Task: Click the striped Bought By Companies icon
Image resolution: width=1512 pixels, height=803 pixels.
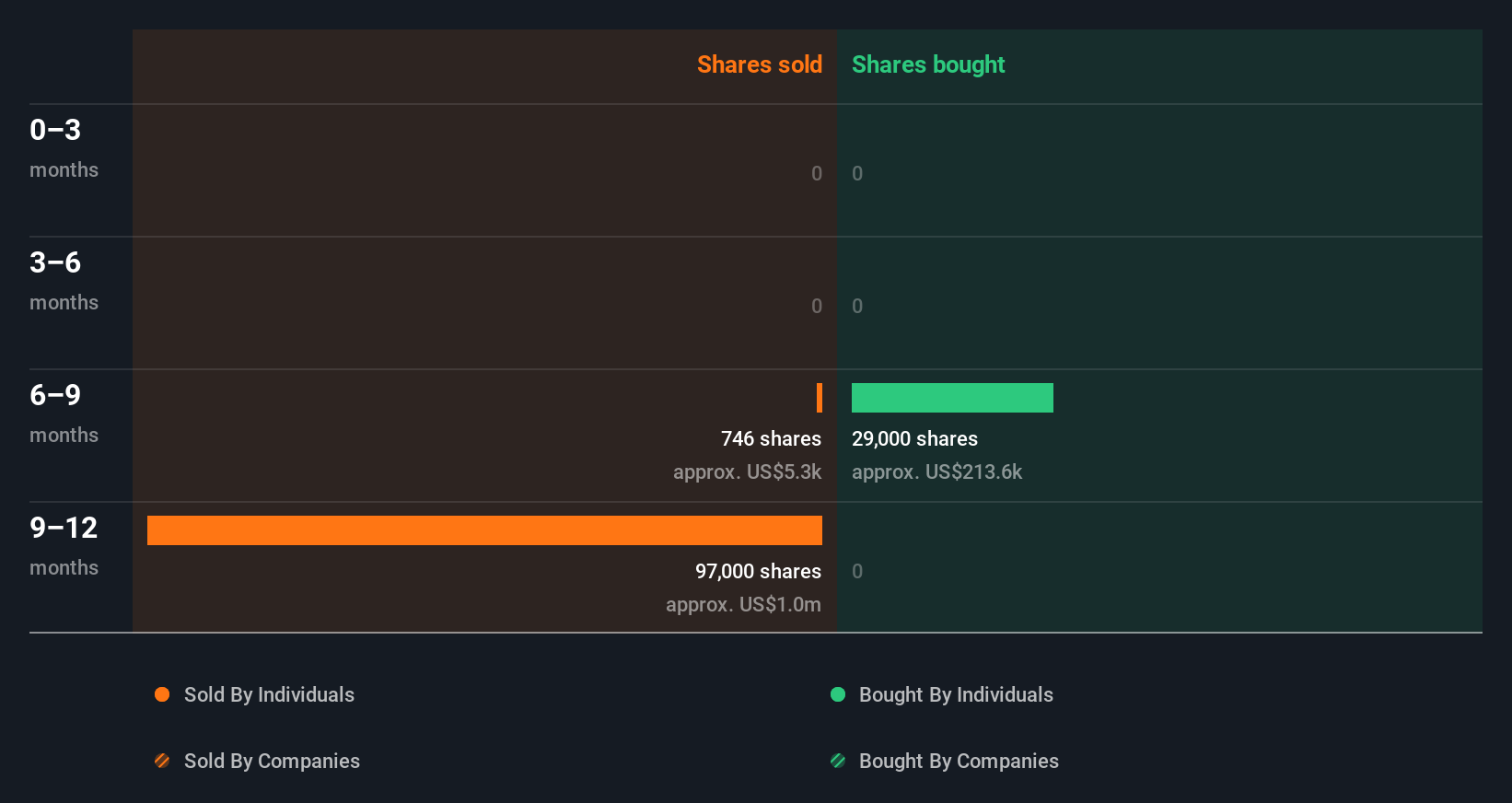Action: pos(838,761)
